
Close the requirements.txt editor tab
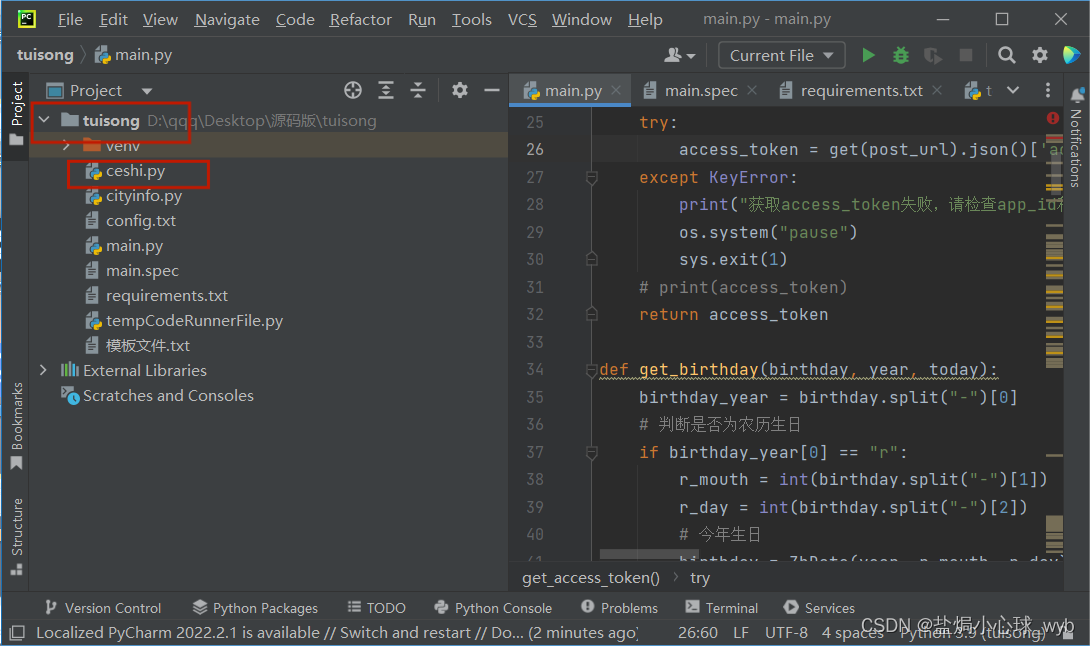(937, 90)
